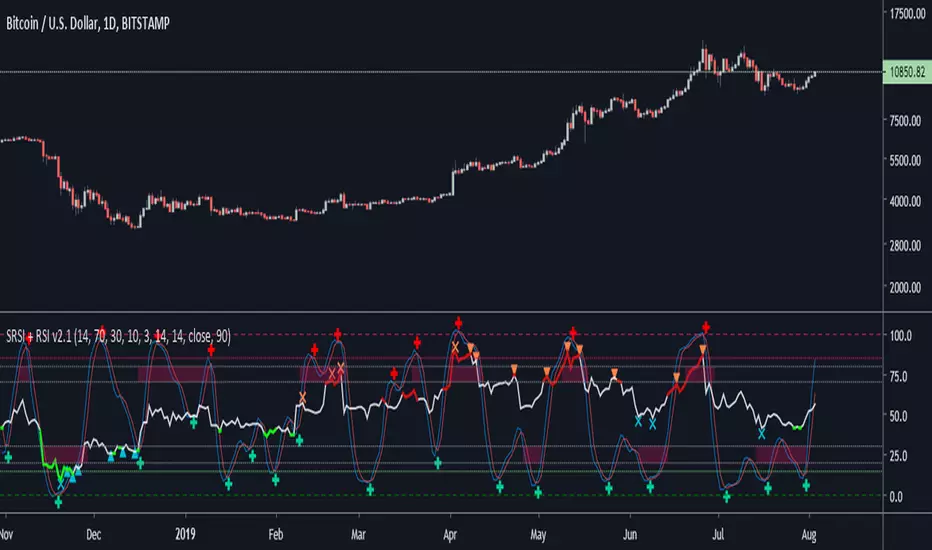Click the 25.0 indicator scale label
The image size is (932, 550).
point(898,456)
